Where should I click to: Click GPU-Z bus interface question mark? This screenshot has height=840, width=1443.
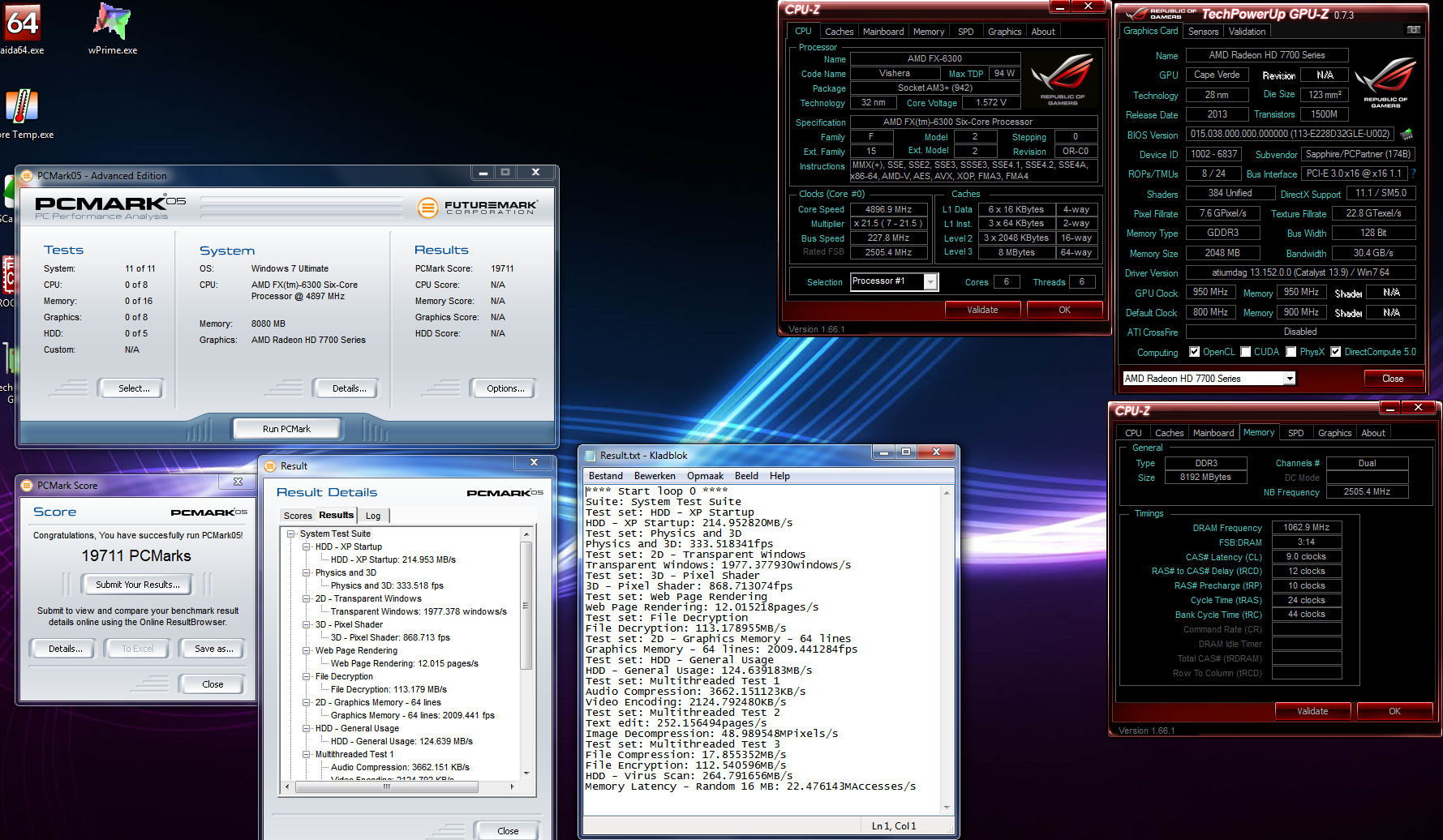(1413, 174)
